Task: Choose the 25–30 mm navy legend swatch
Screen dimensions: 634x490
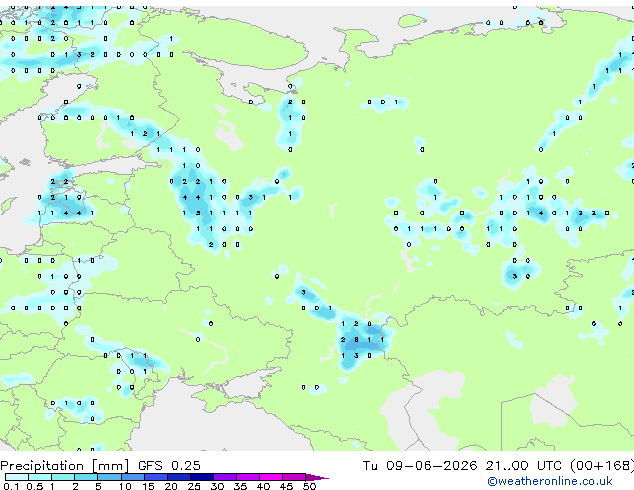Action: 202,477
